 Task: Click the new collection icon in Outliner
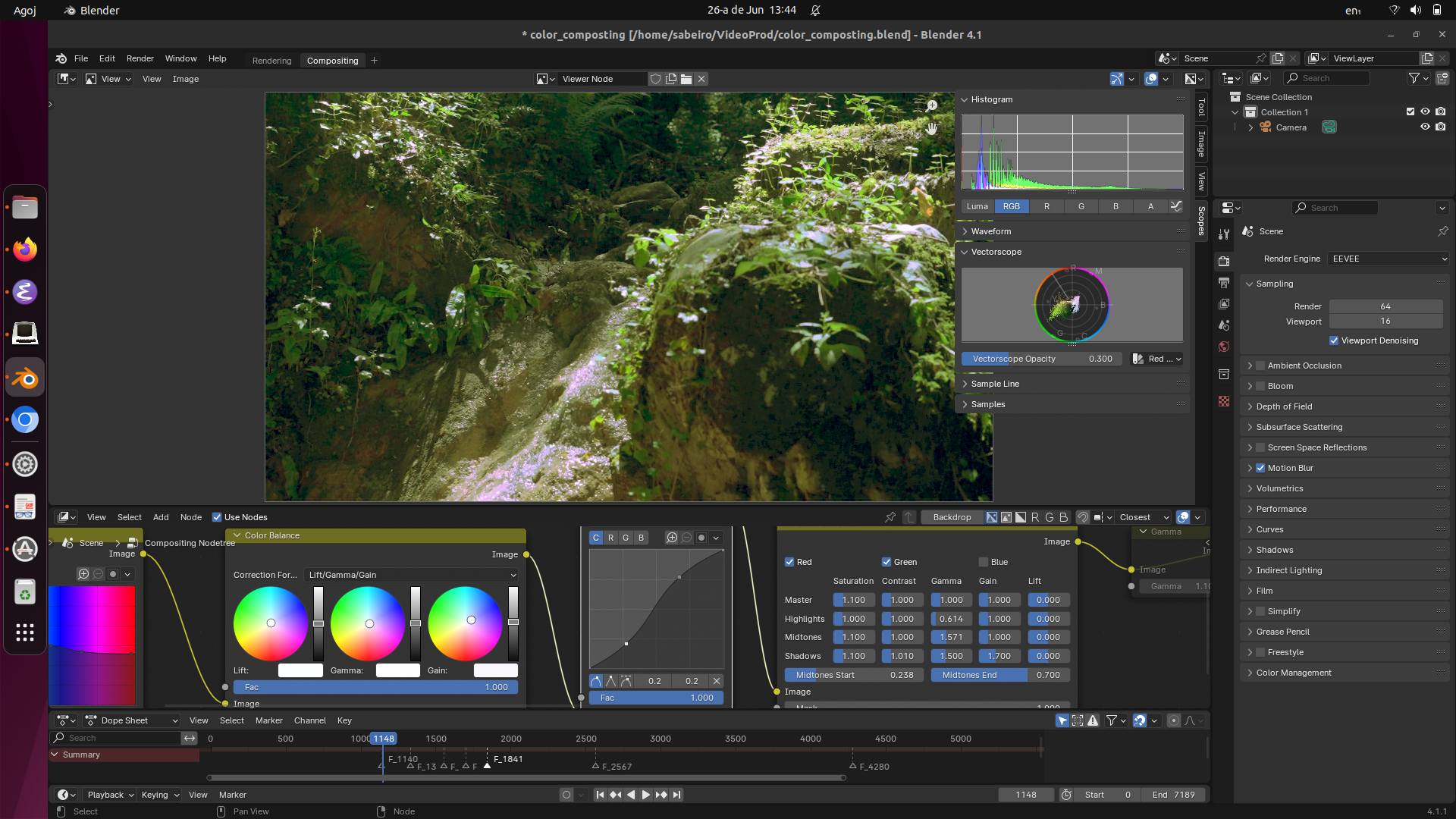click(1442, 78)
